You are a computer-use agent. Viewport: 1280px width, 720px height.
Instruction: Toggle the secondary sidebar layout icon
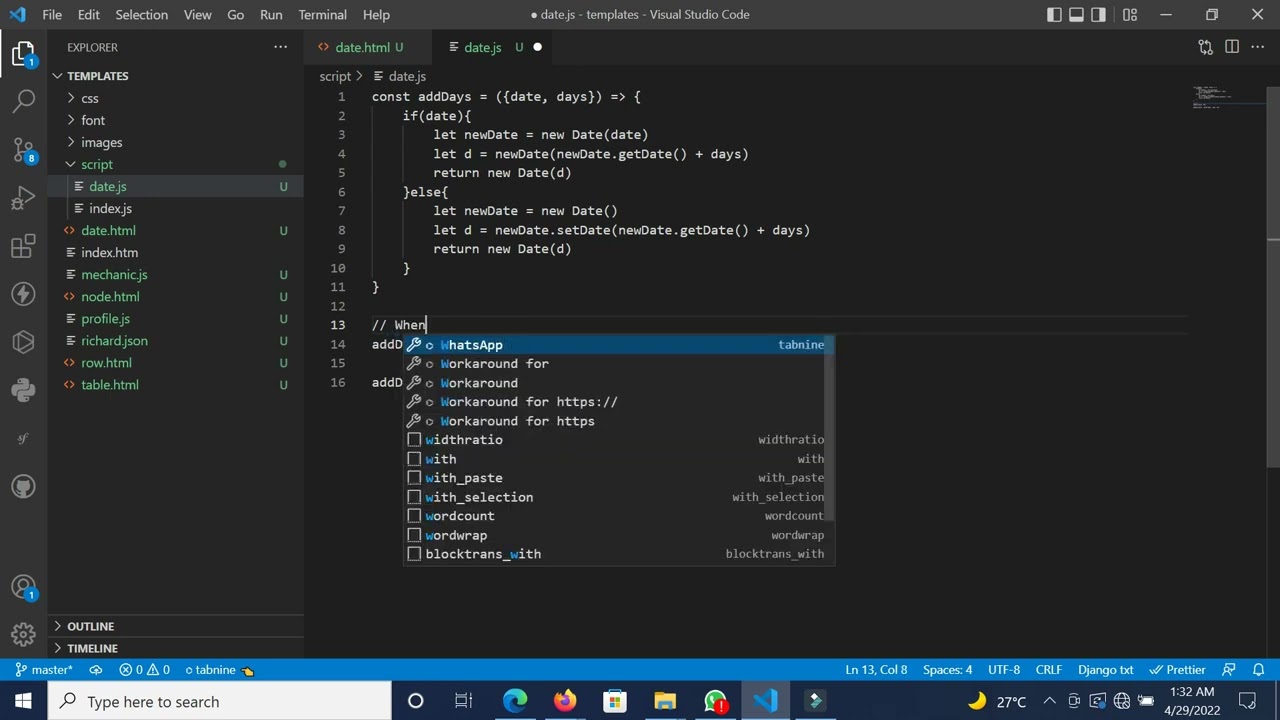(x=1098, y=14)
